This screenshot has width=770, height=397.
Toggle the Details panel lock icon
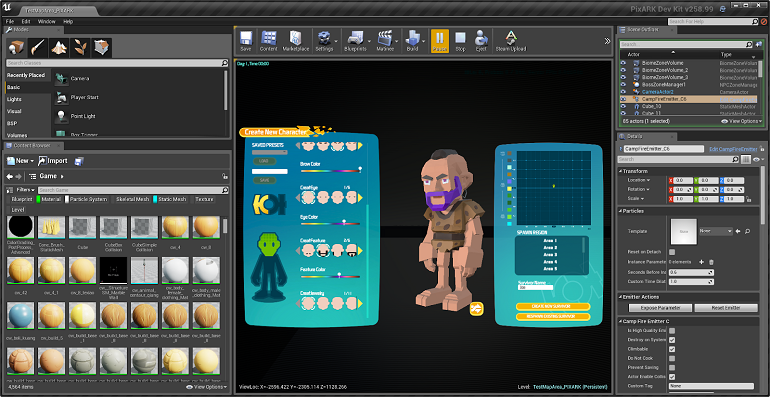pos(762,149)
